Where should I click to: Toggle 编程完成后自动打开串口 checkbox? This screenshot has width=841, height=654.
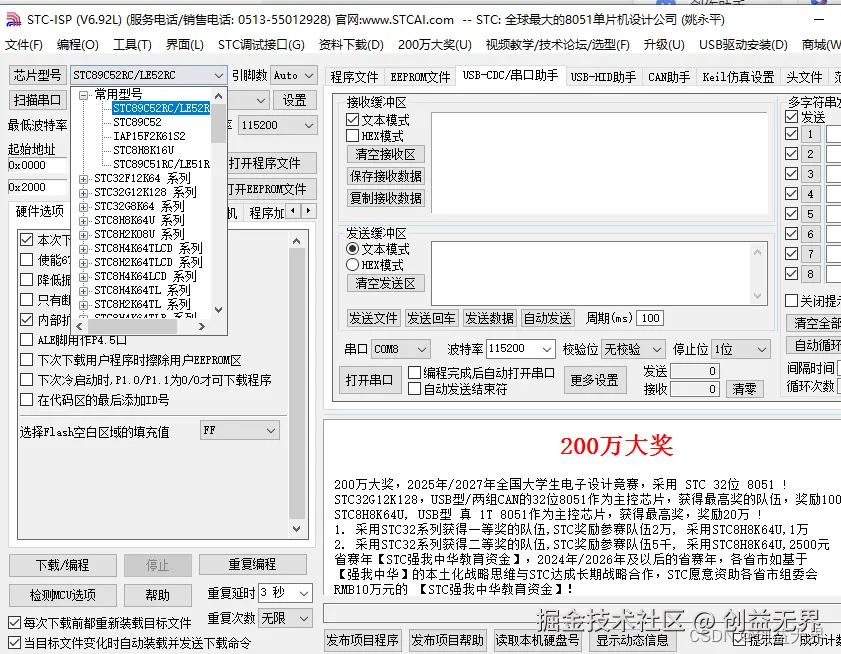point(414,372)
